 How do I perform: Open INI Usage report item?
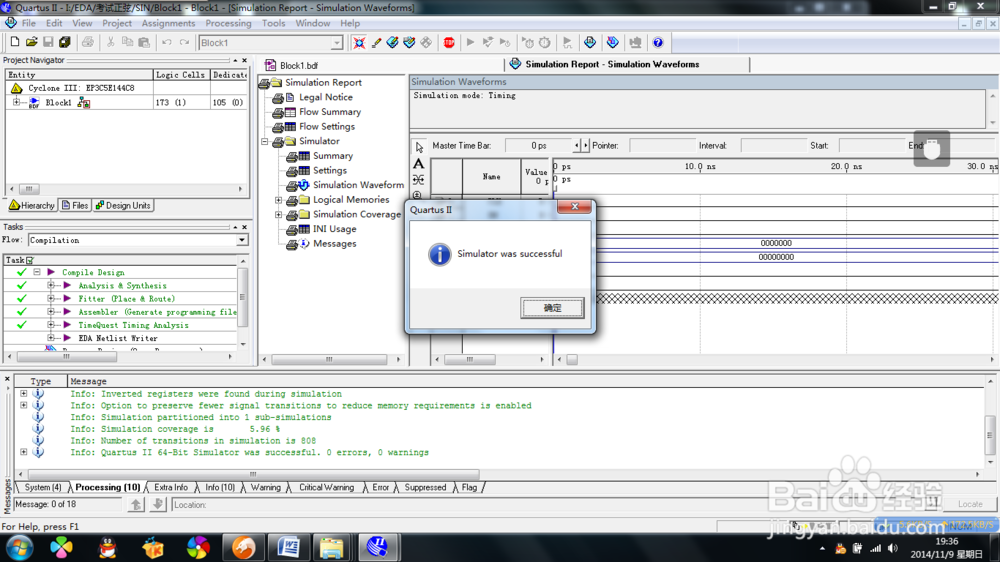pyautogui.click(x=334, y=229)
